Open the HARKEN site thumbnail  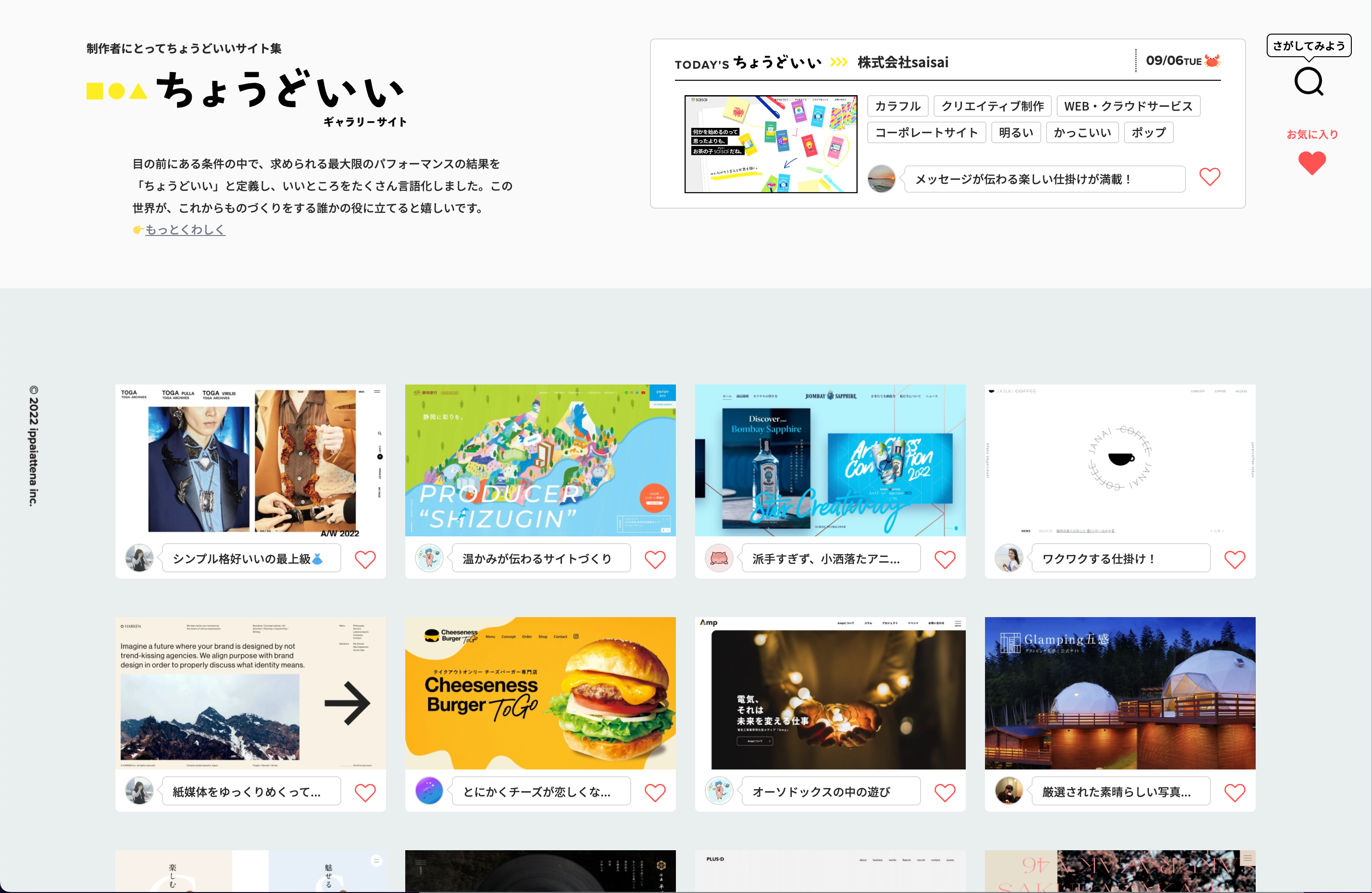250,693
